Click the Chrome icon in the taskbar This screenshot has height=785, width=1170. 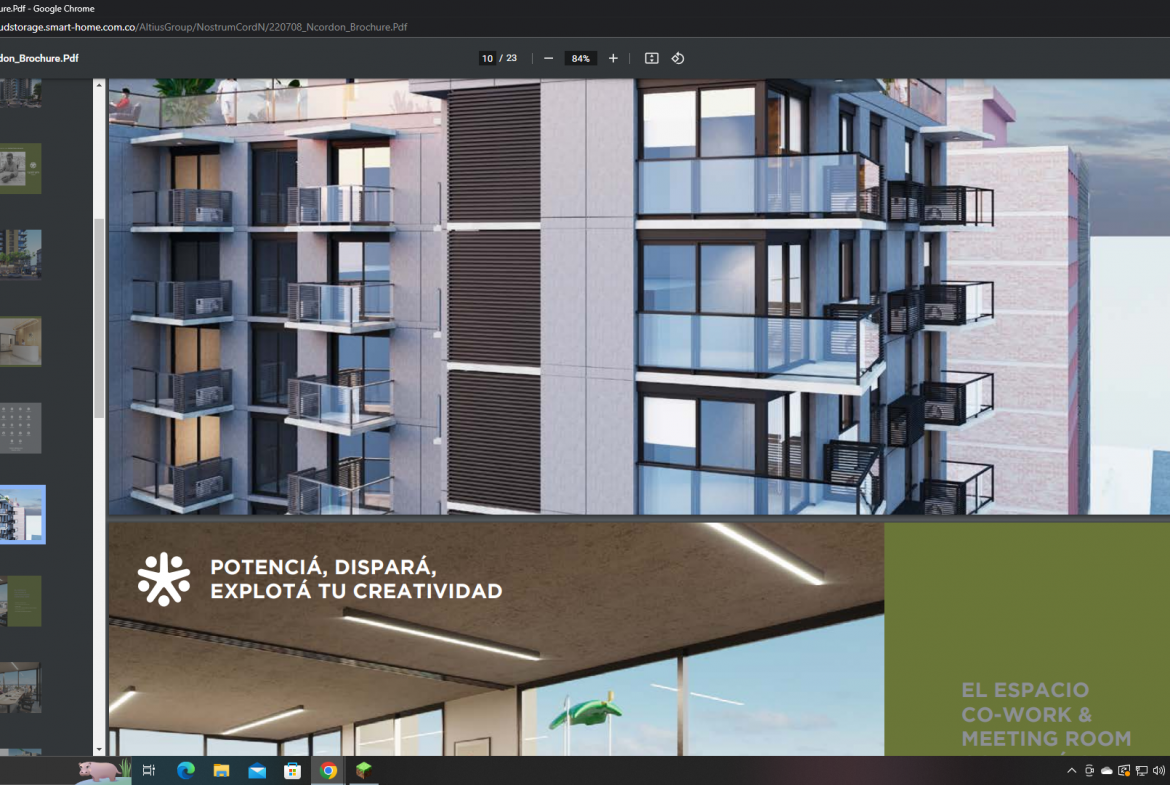pyautogui.click(x=328, y=771)
